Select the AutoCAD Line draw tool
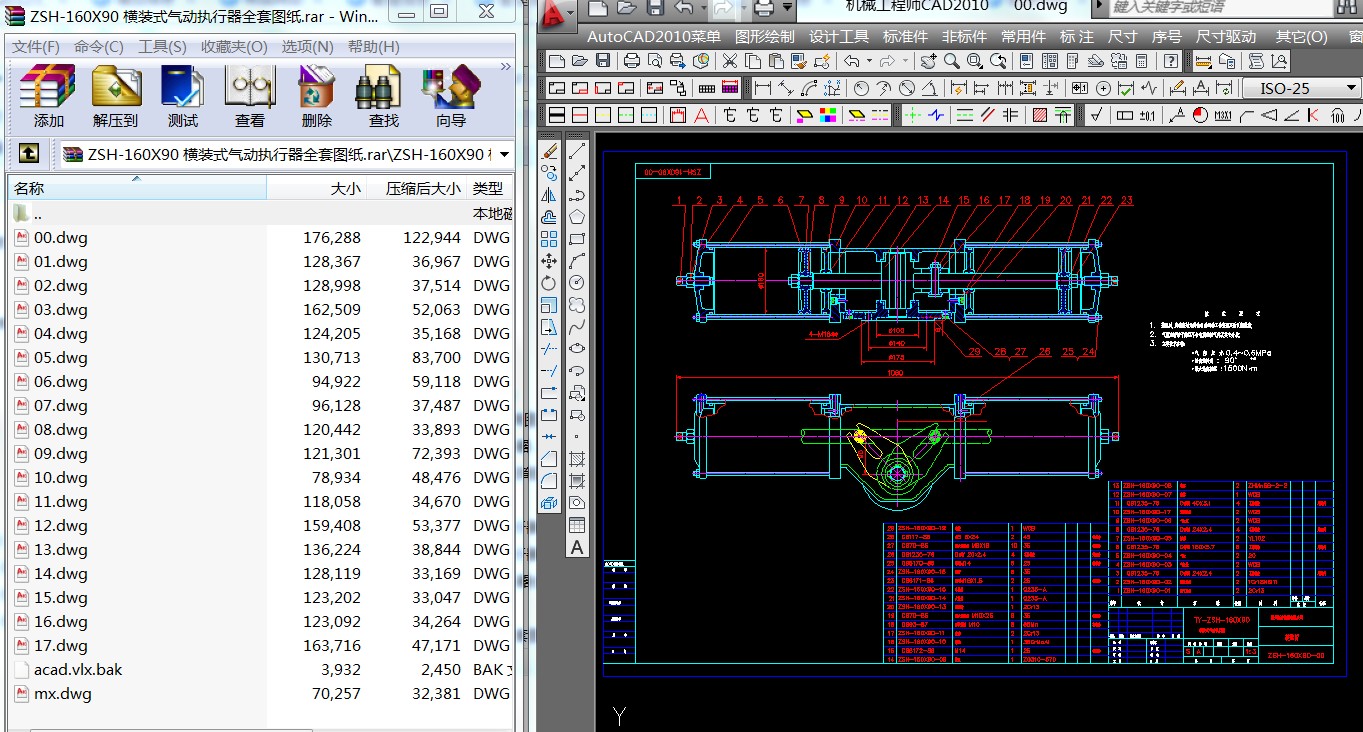The height and width of the screenshot is (732, 1363). 577,151
